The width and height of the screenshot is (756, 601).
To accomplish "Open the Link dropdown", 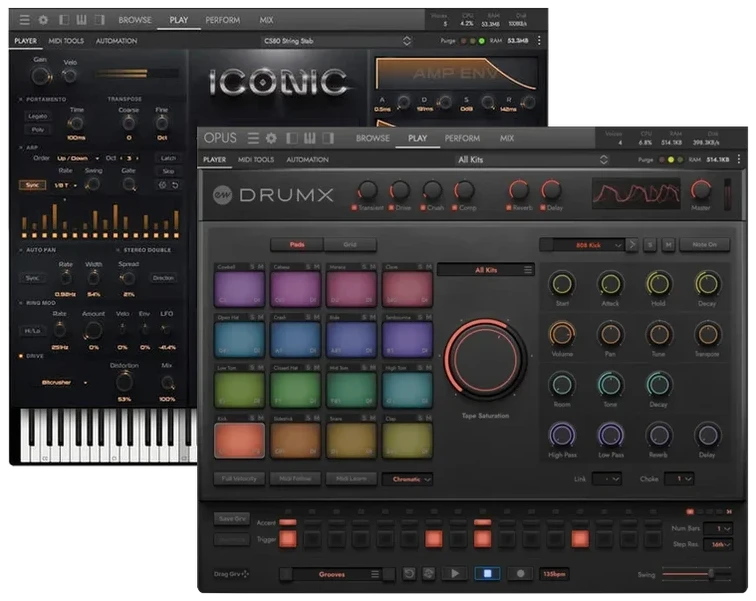I will 607,479.
